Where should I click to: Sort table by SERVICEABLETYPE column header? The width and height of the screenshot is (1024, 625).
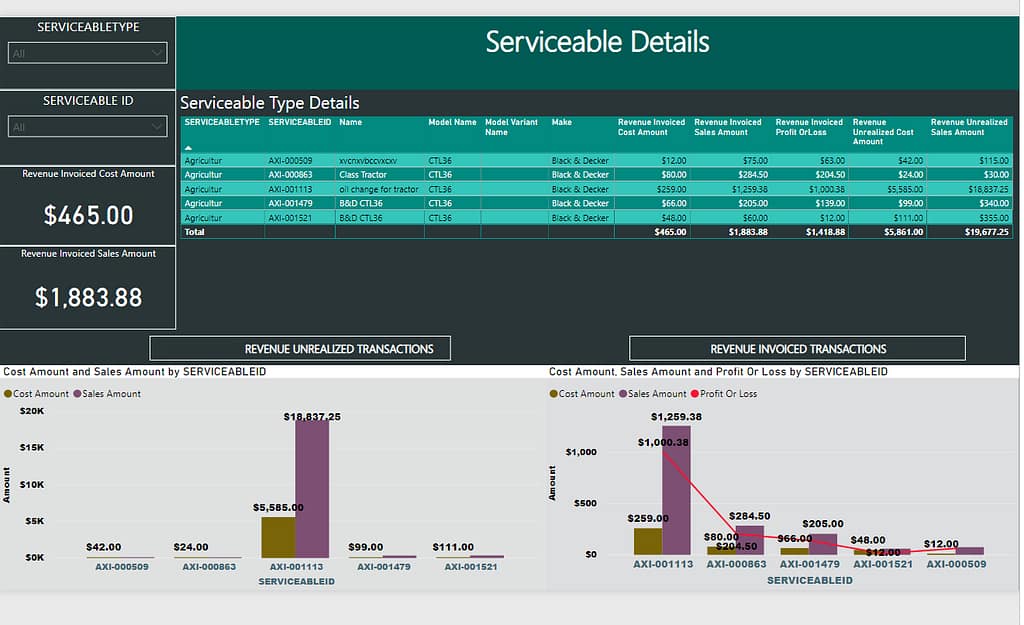coord(222,122)
